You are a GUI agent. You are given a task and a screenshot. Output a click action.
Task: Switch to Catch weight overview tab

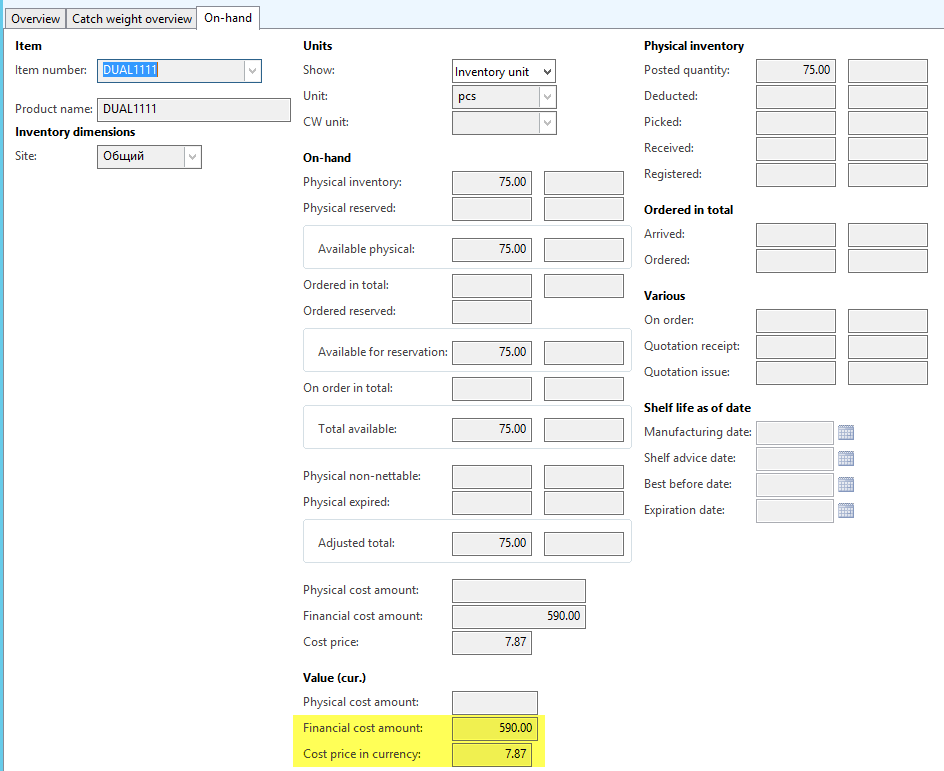coord(132,19)
